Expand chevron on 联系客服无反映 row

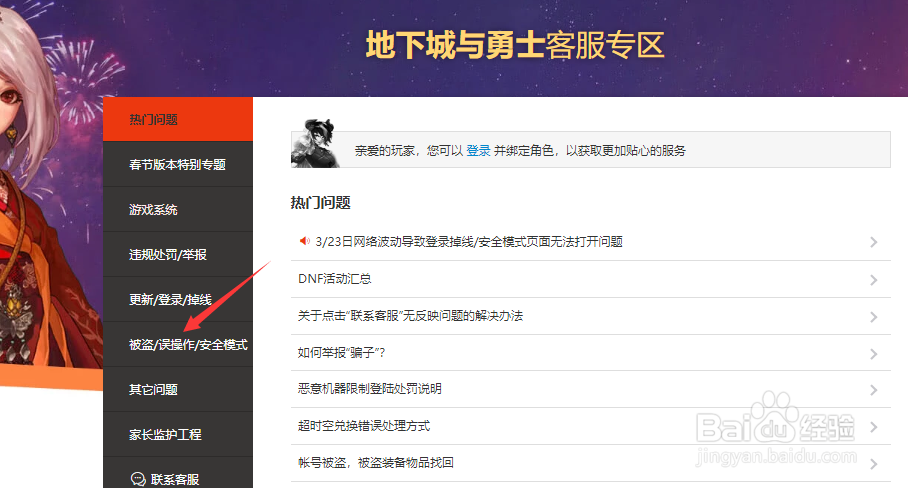click(873, 317)
